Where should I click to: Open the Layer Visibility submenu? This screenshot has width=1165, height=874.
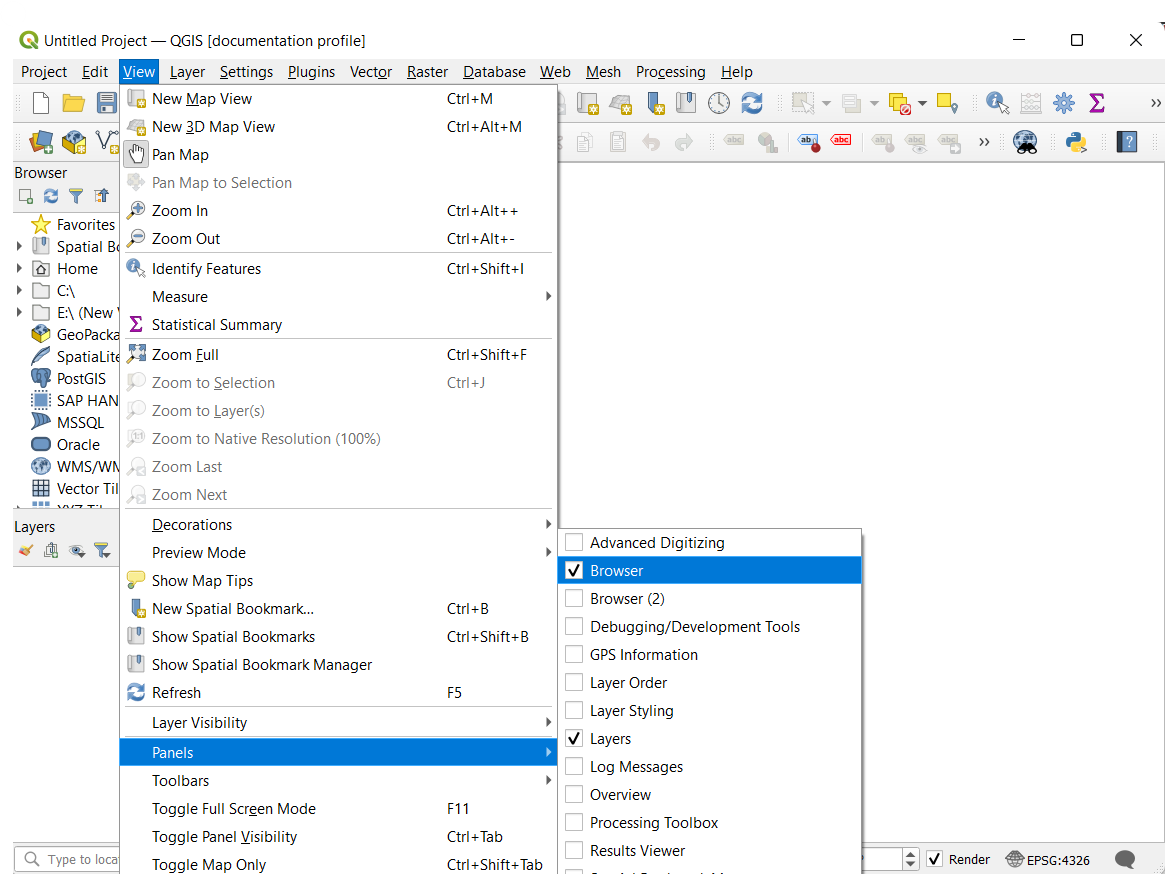(x=339, y=722)
